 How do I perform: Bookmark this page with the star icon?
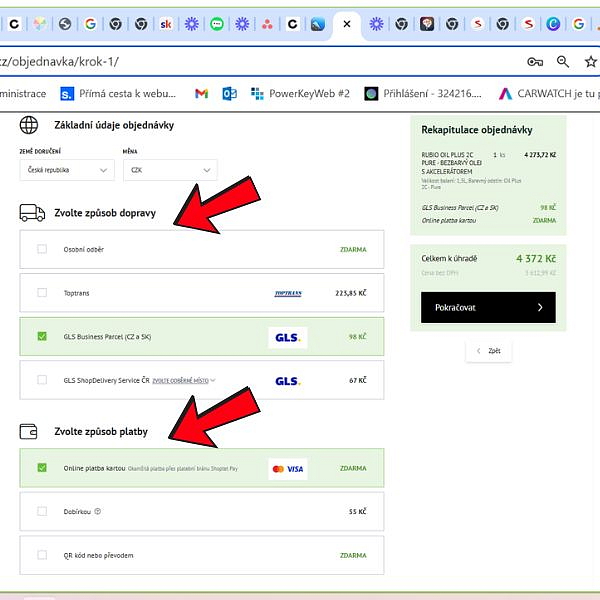(591, 62)
